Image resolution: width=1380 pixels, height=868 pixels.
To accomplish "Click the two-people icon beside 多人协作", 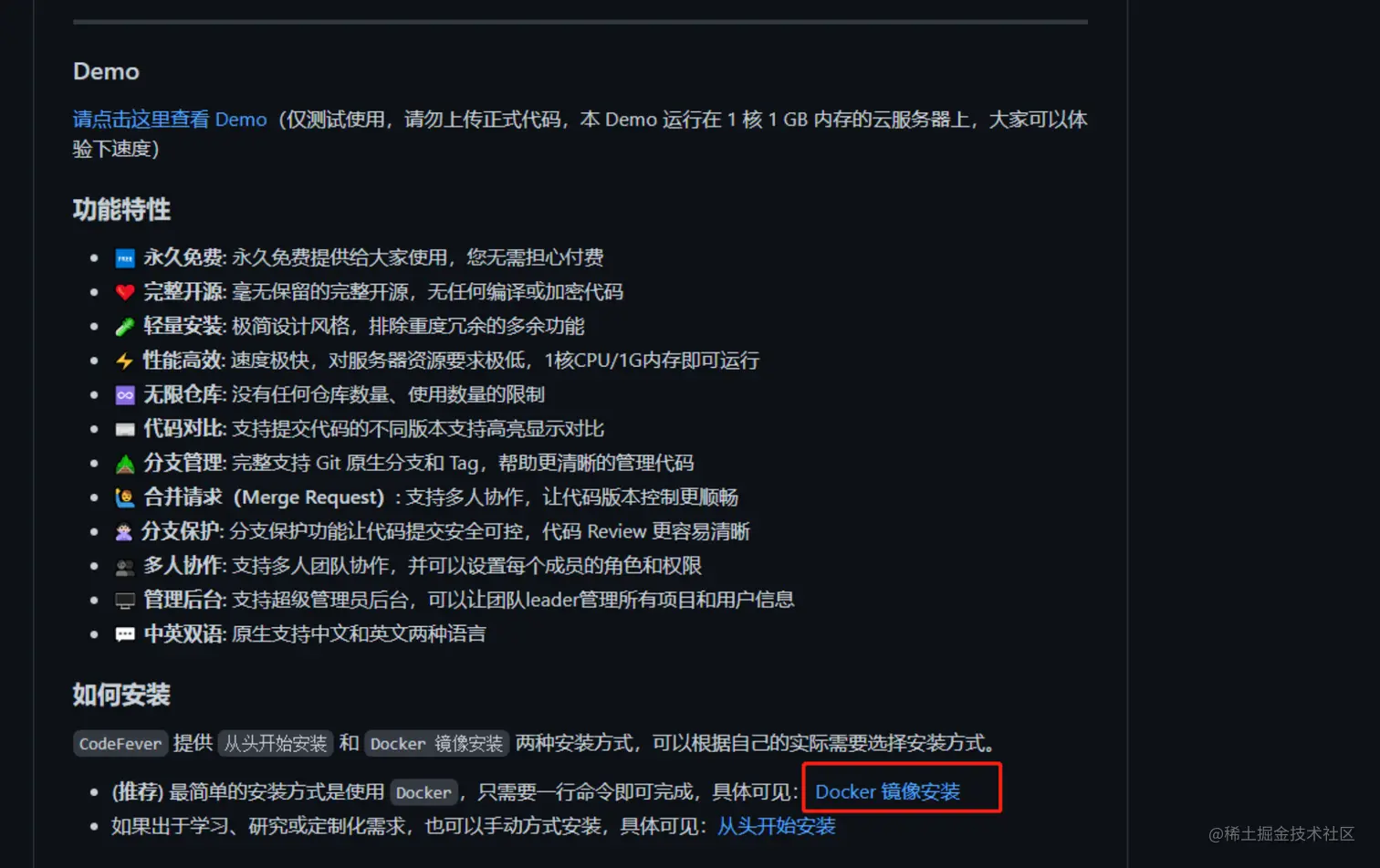I will (125, 566).
